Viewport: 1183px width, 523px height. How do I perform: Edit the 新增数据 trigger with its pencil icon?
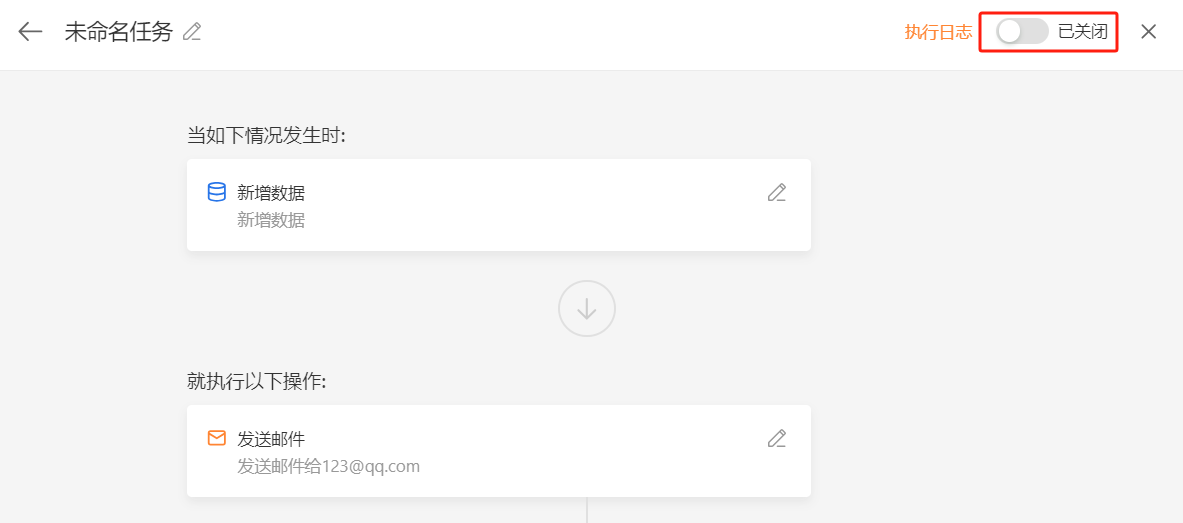coord(776,192)
